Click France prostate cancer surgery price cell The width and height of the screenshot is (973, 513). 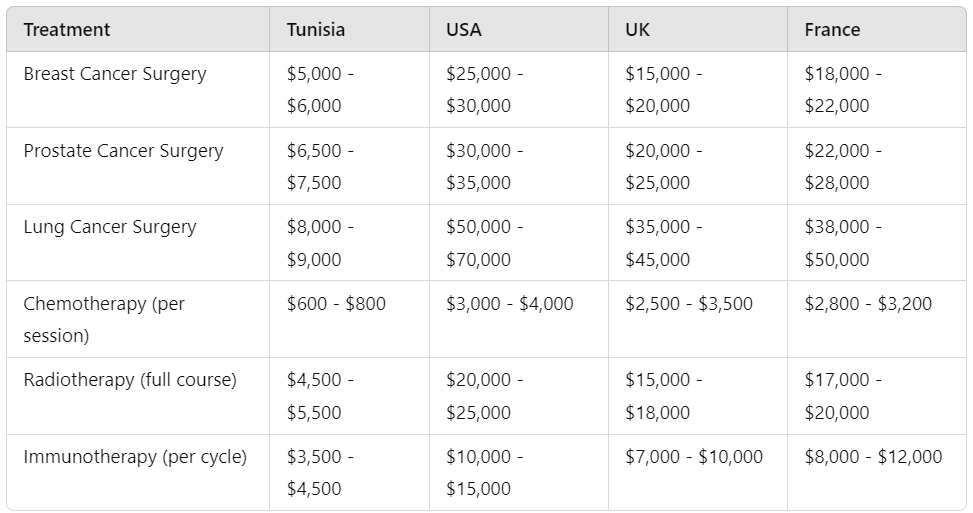click(x=843, y=167)
